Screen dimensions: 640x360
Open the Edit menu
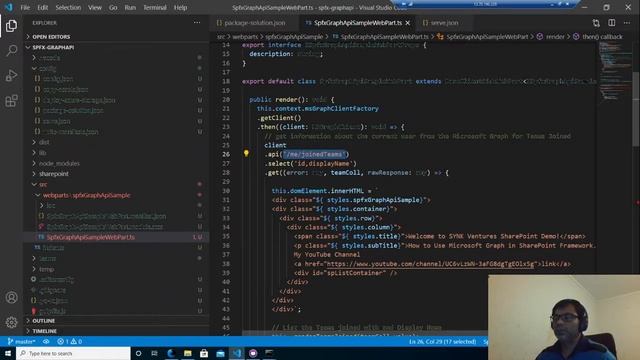click(42, 7)
